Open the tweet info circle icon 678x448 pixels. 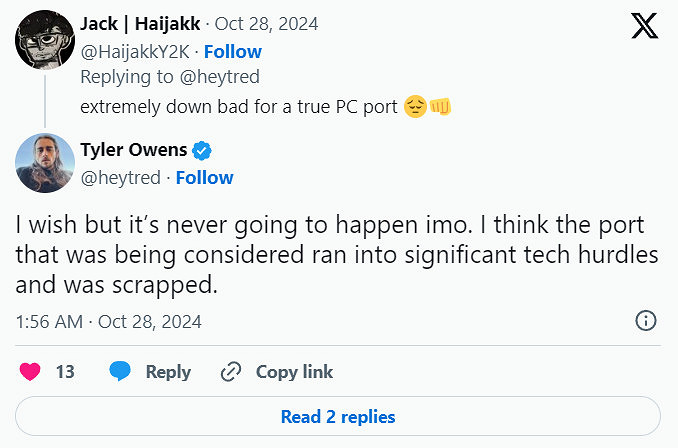(646, 321)
